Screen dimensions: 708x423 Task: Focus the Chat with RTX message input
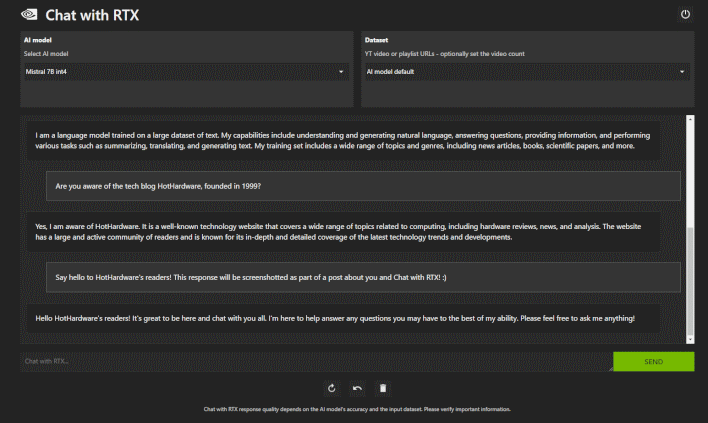pos(316,362)
